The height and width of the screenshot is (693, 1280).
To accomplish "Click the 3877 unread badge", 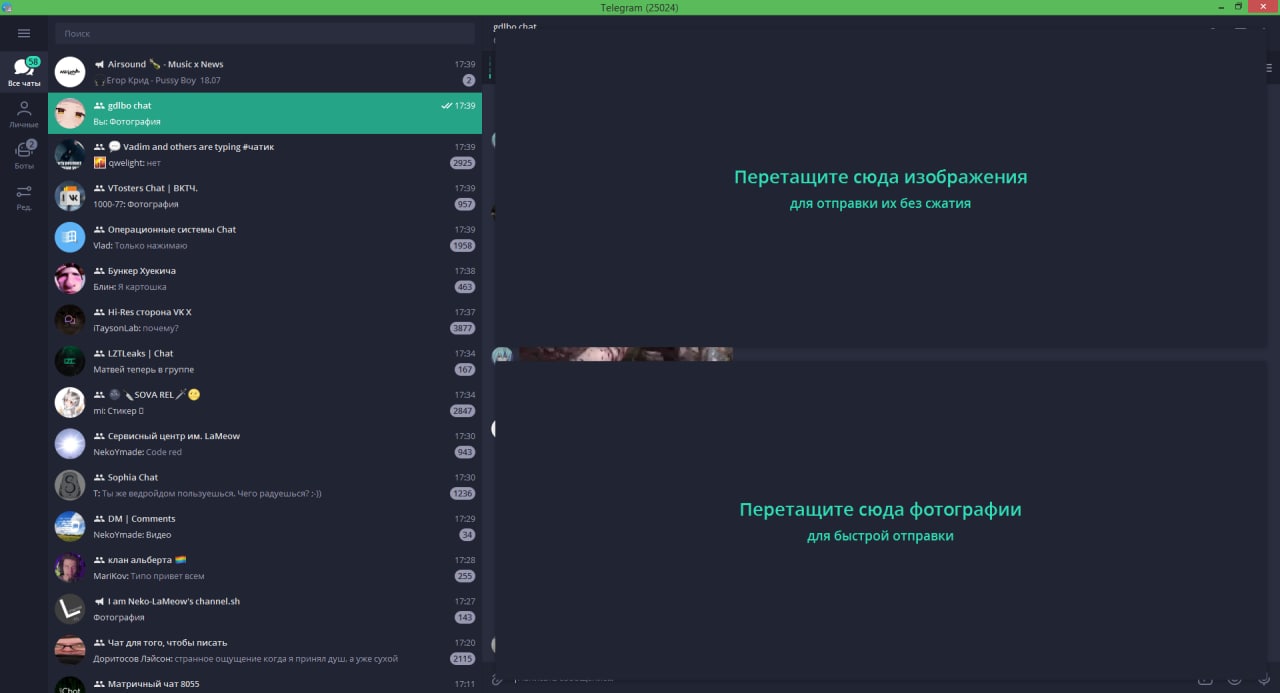I will (462, 328).
